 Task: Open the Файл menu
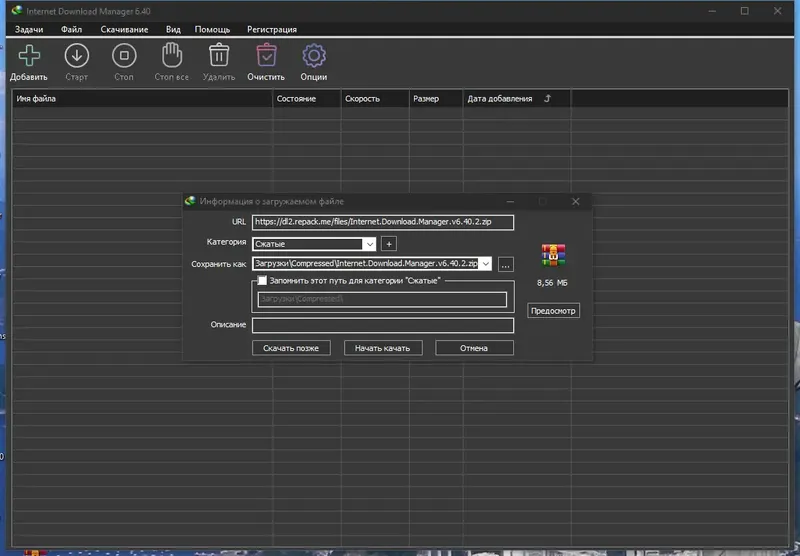point(71,30)
